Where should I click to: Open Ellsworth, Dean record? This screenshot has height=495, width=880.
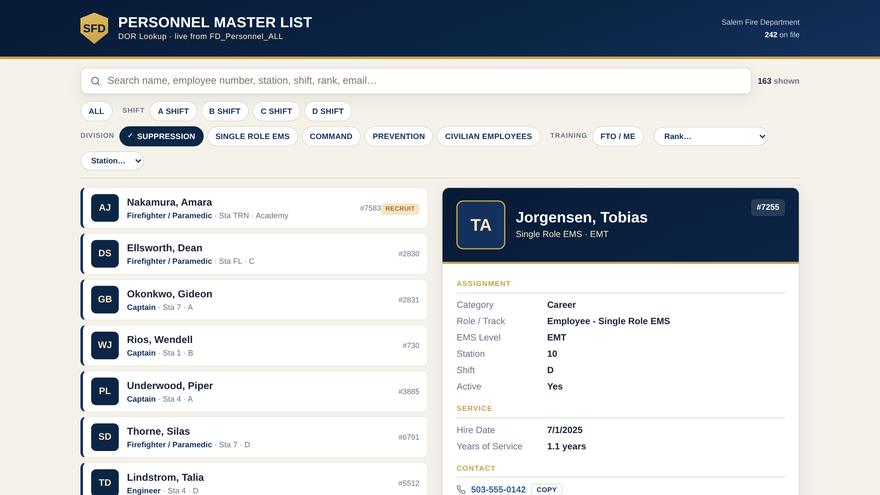tap(254, 254)
